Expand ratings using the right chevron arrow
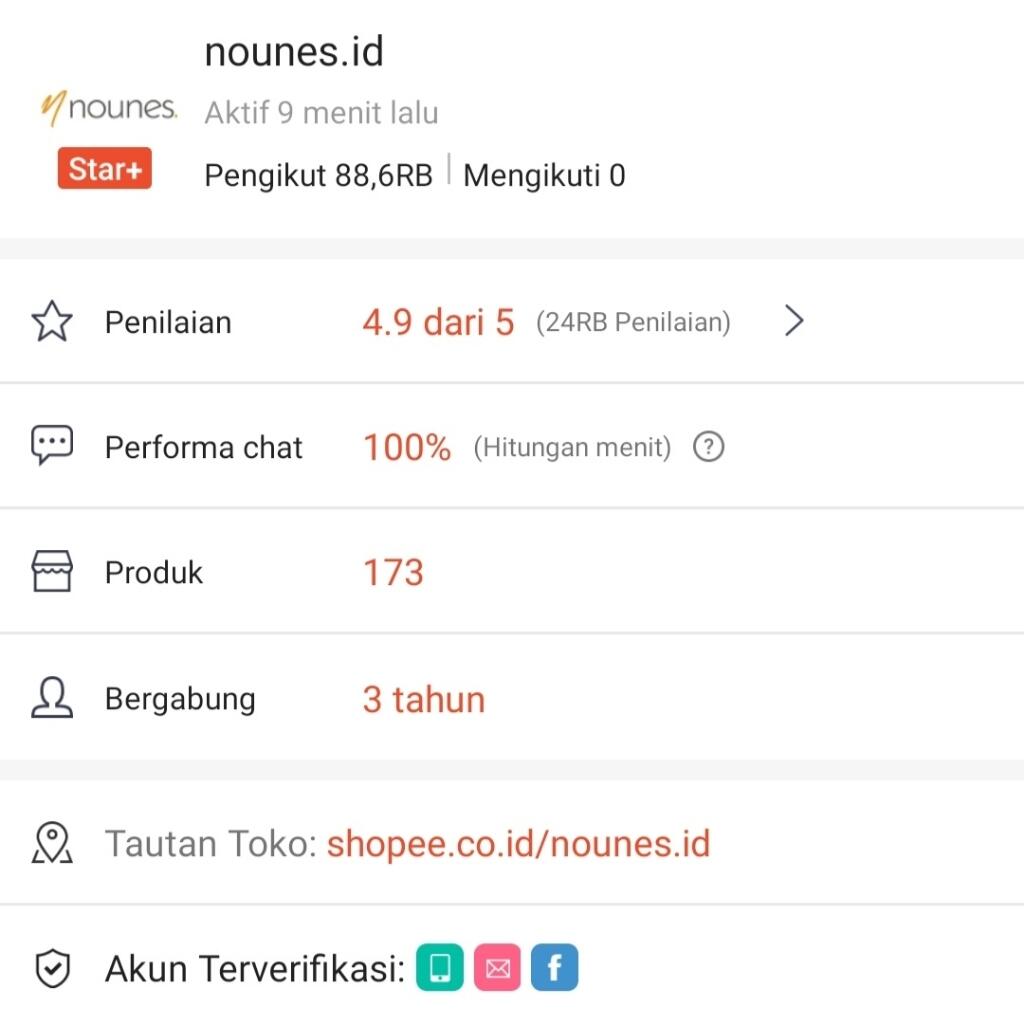 [794, 321]
